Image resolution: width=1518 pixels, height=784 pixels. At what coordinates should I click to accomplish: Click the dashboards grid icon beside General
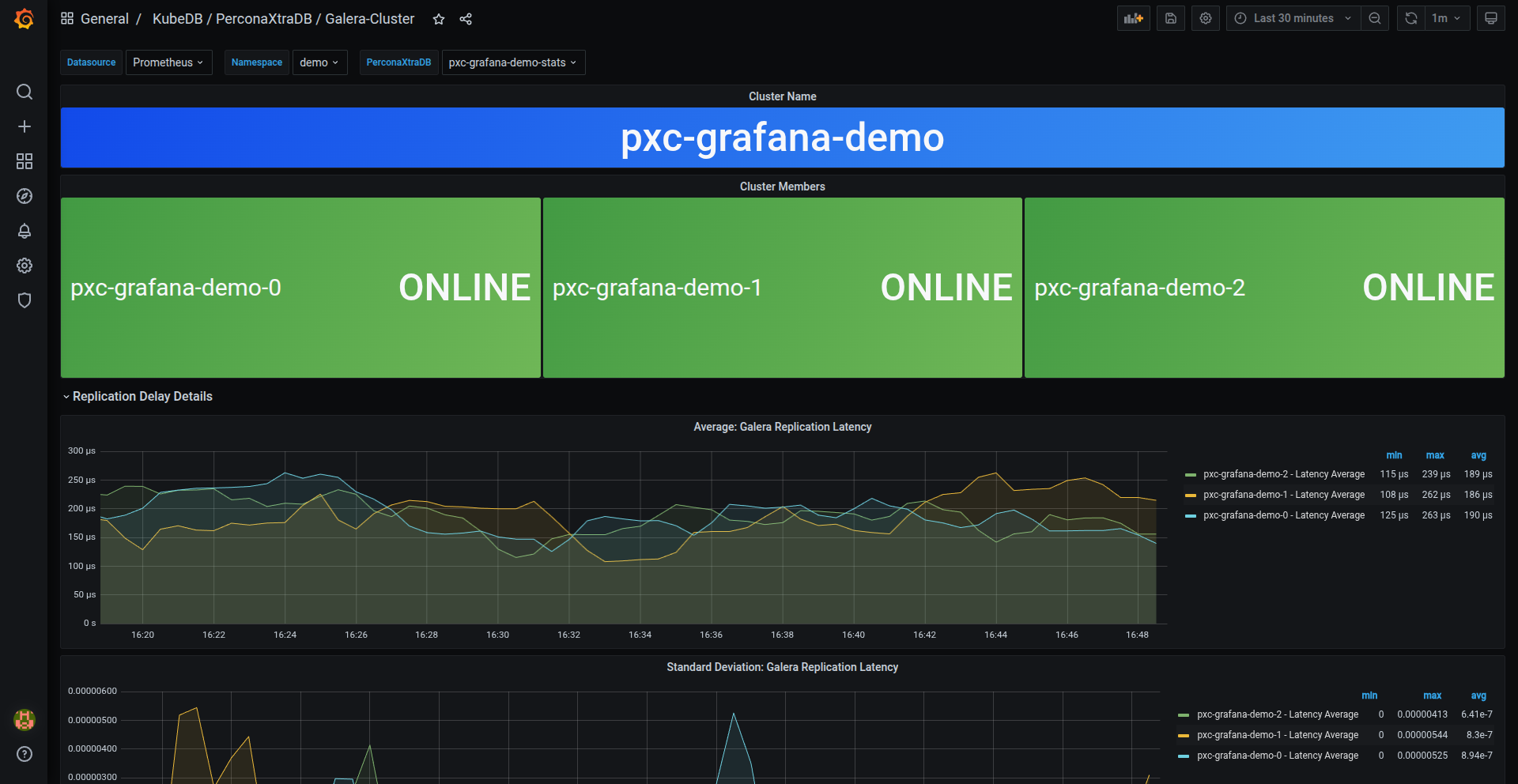(67, 18)
